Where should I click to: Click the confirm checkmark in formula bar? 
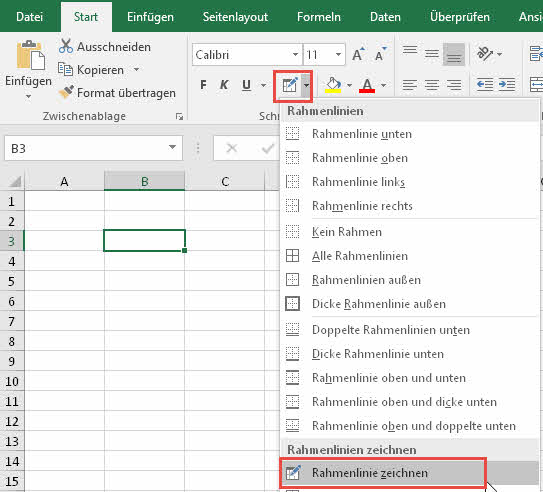[x=267, y=149]
